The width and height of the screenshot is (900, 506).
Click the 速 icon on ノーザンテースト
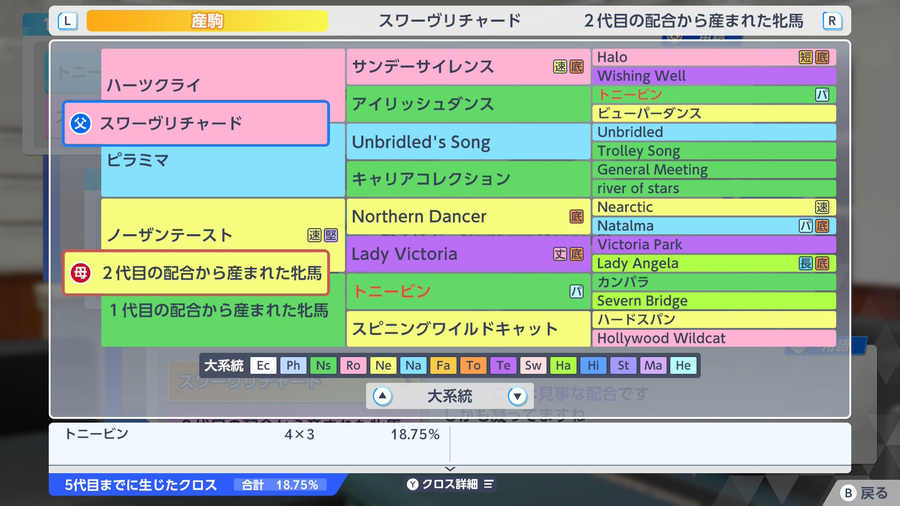tap(315, 235)
